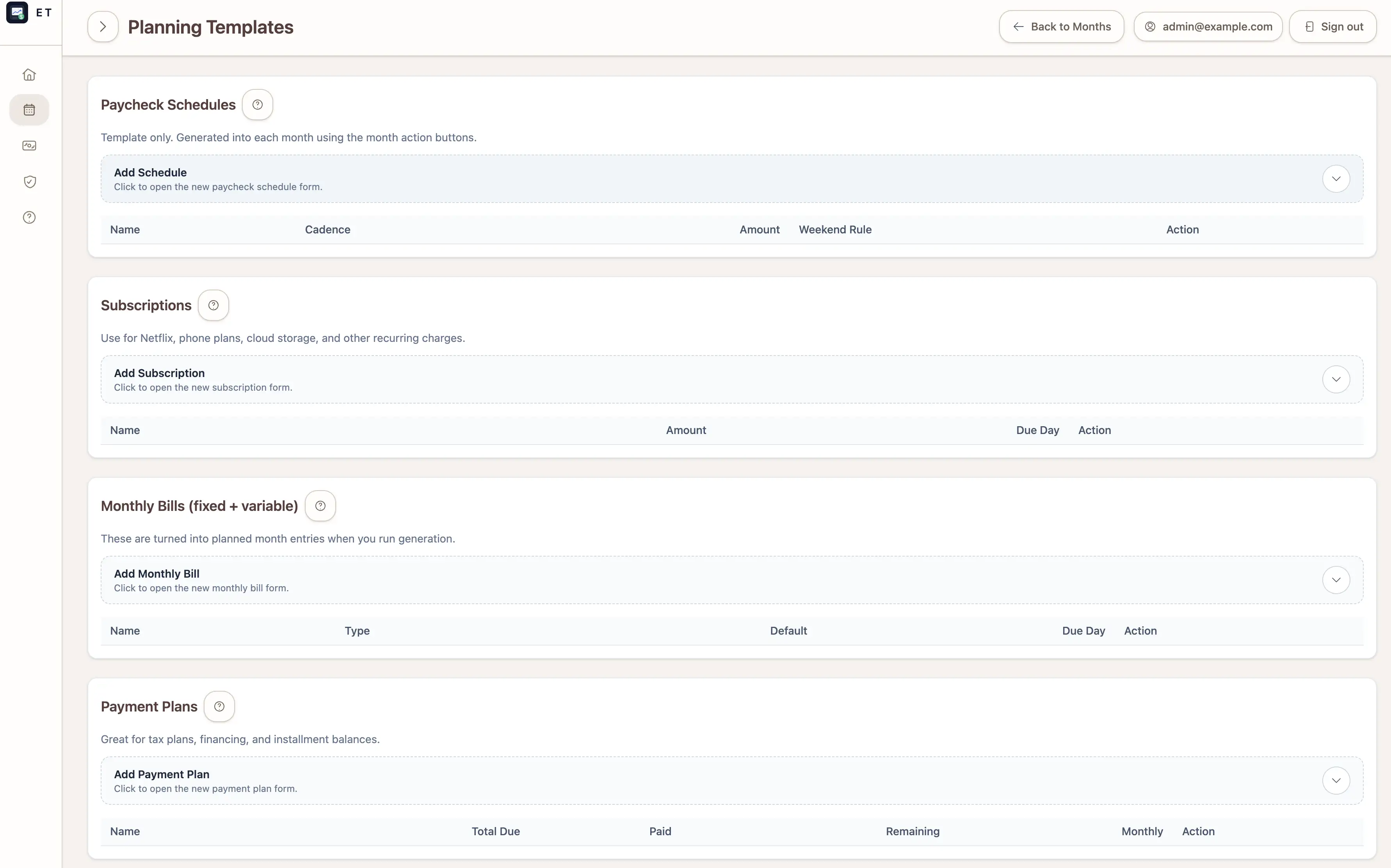Open admin@example.com account button
The height and width of the screenshot is (868, 1391).
click(x=1208, y=27)
